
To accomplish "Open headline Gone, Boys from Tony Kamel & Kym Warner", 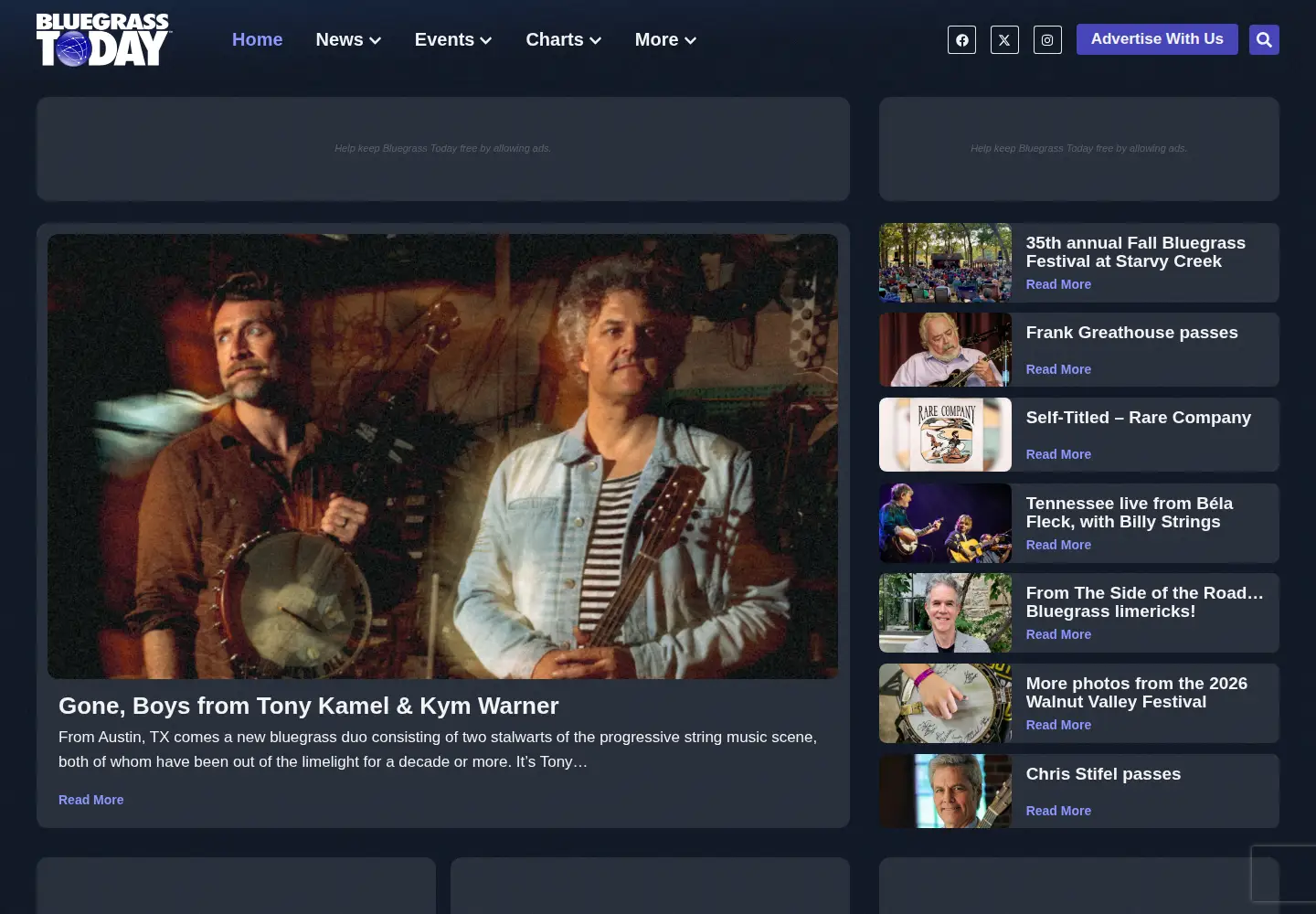I will pyautogui.click(x=308, y=706).
